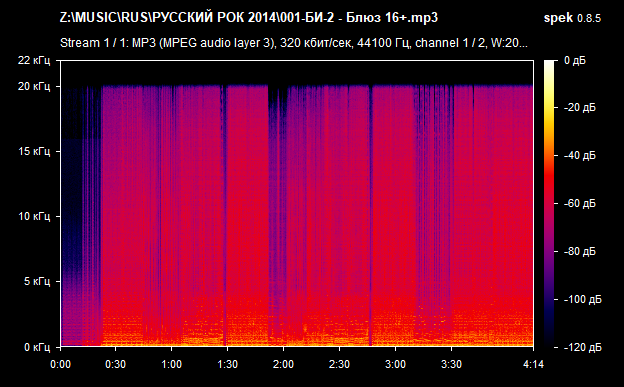Click the '-40 дБ' level label
Screen dimensions: 624x387
pos(580,155)
